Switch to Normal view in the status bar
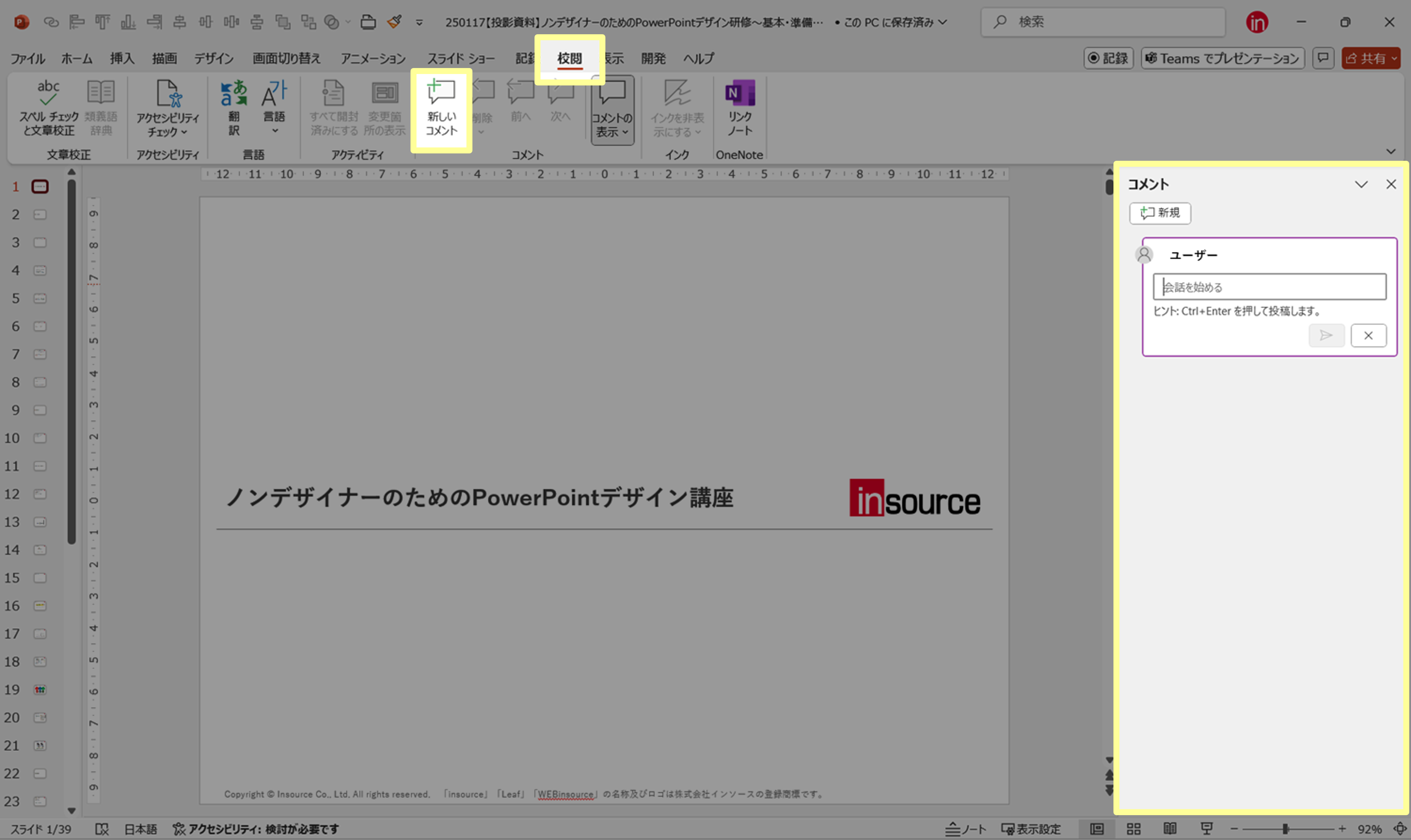 click(x=1097, y=829)
